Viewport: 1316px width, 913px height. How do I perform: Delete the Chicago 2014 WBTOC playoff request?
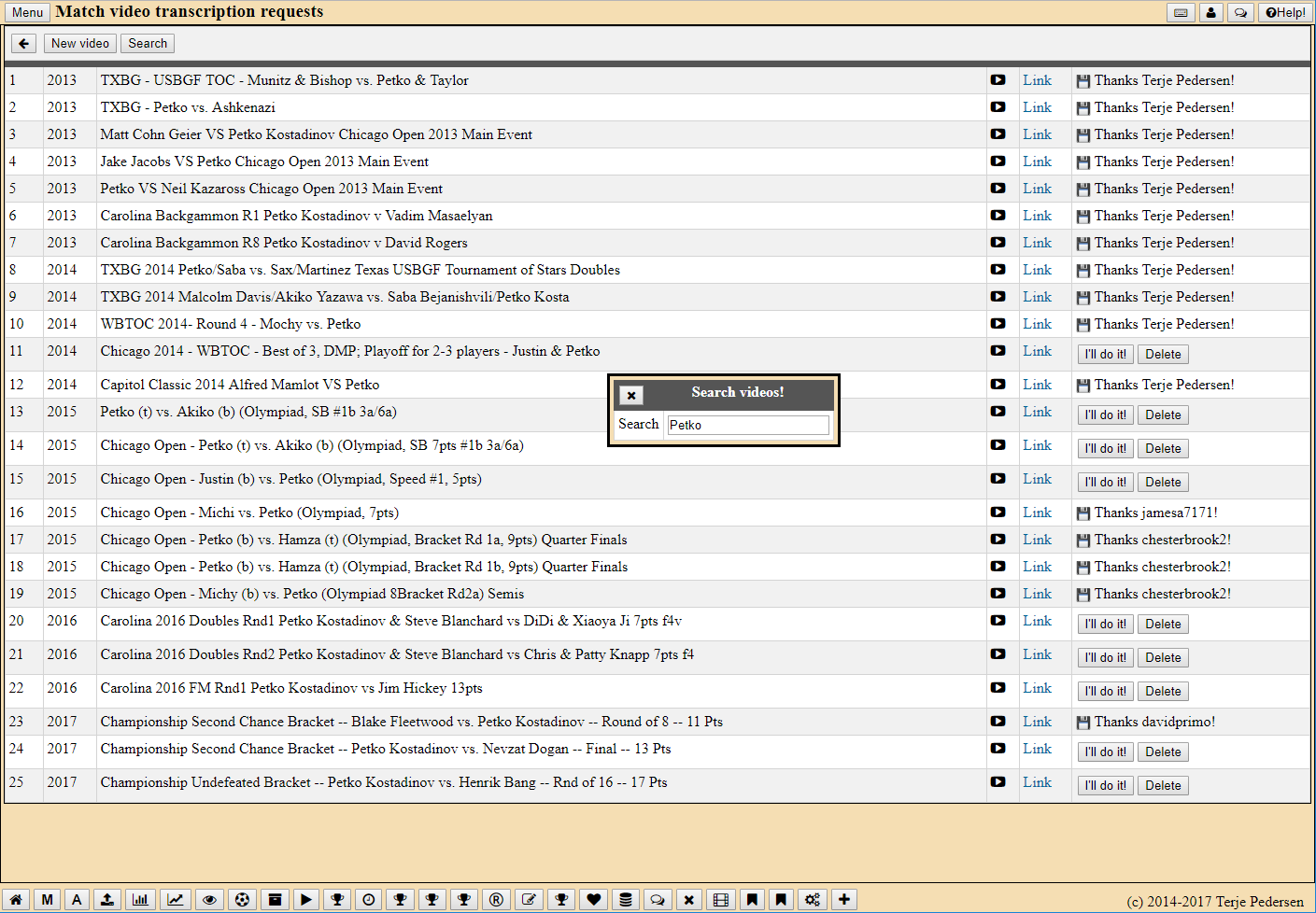point(1163,355)
